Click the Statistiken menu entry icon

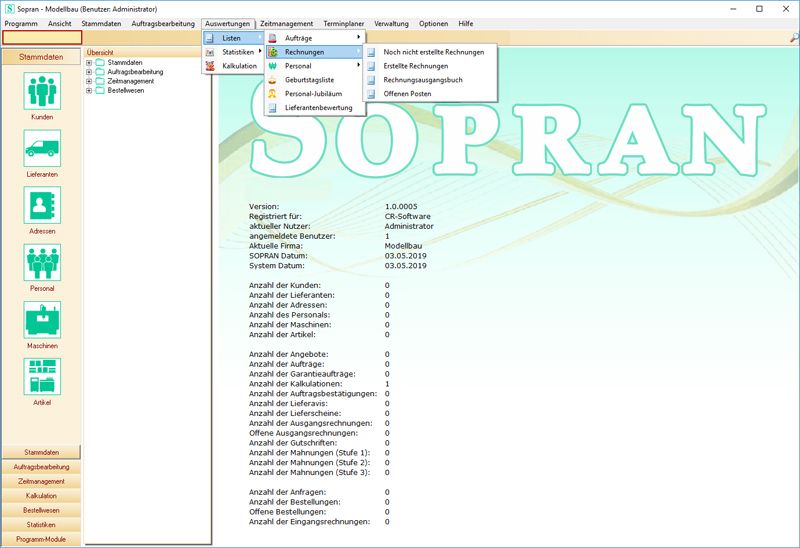pos(210,52)
